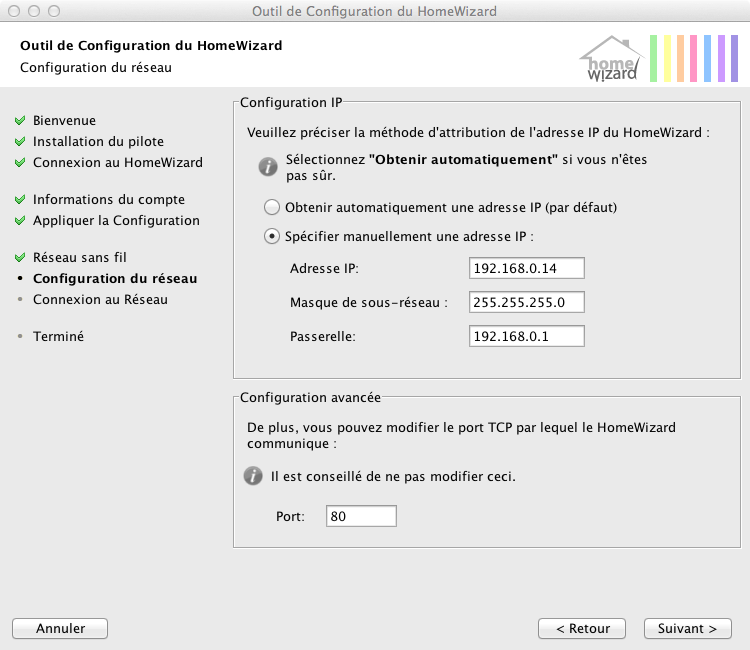Click the 'Masque de sous-réseau :' label
The image size is (750, 650).
tap(369, 302)
